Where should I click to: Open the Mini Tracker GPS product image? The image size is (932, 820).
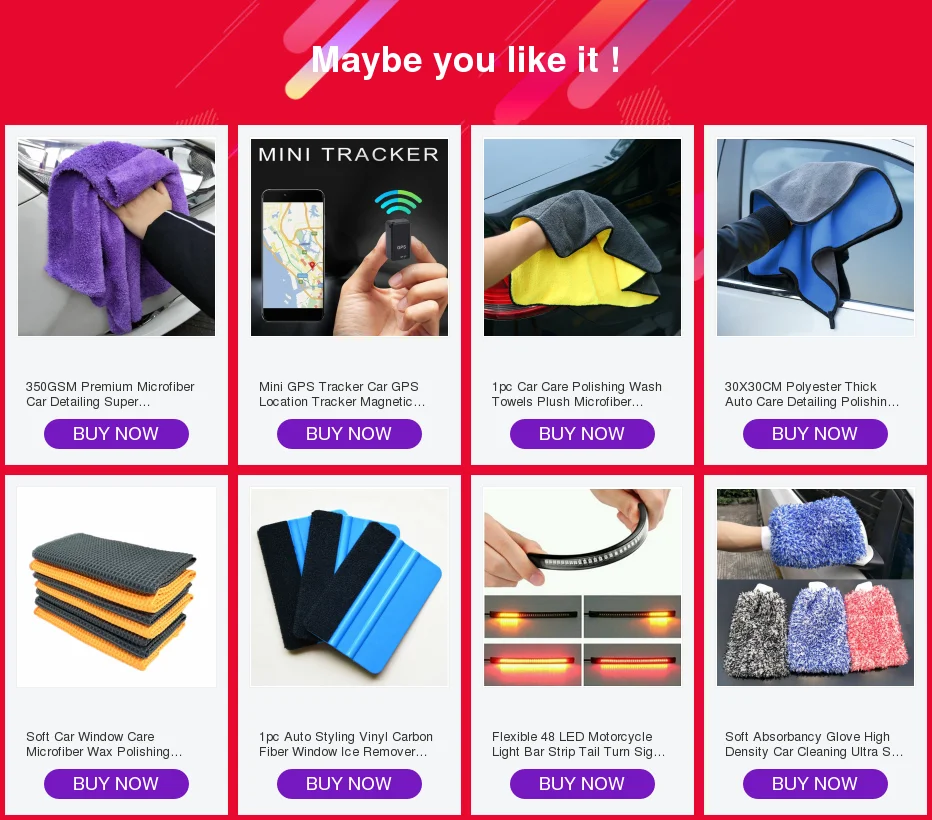coord(350,237)
